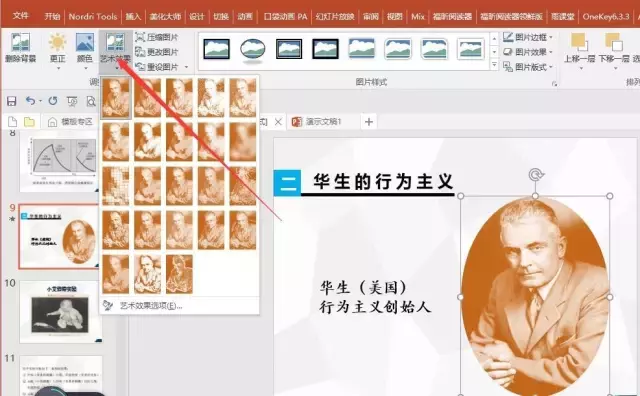Choose second artistic effect in first row
This screenshot has height=396, width=640.
[147, 98]
